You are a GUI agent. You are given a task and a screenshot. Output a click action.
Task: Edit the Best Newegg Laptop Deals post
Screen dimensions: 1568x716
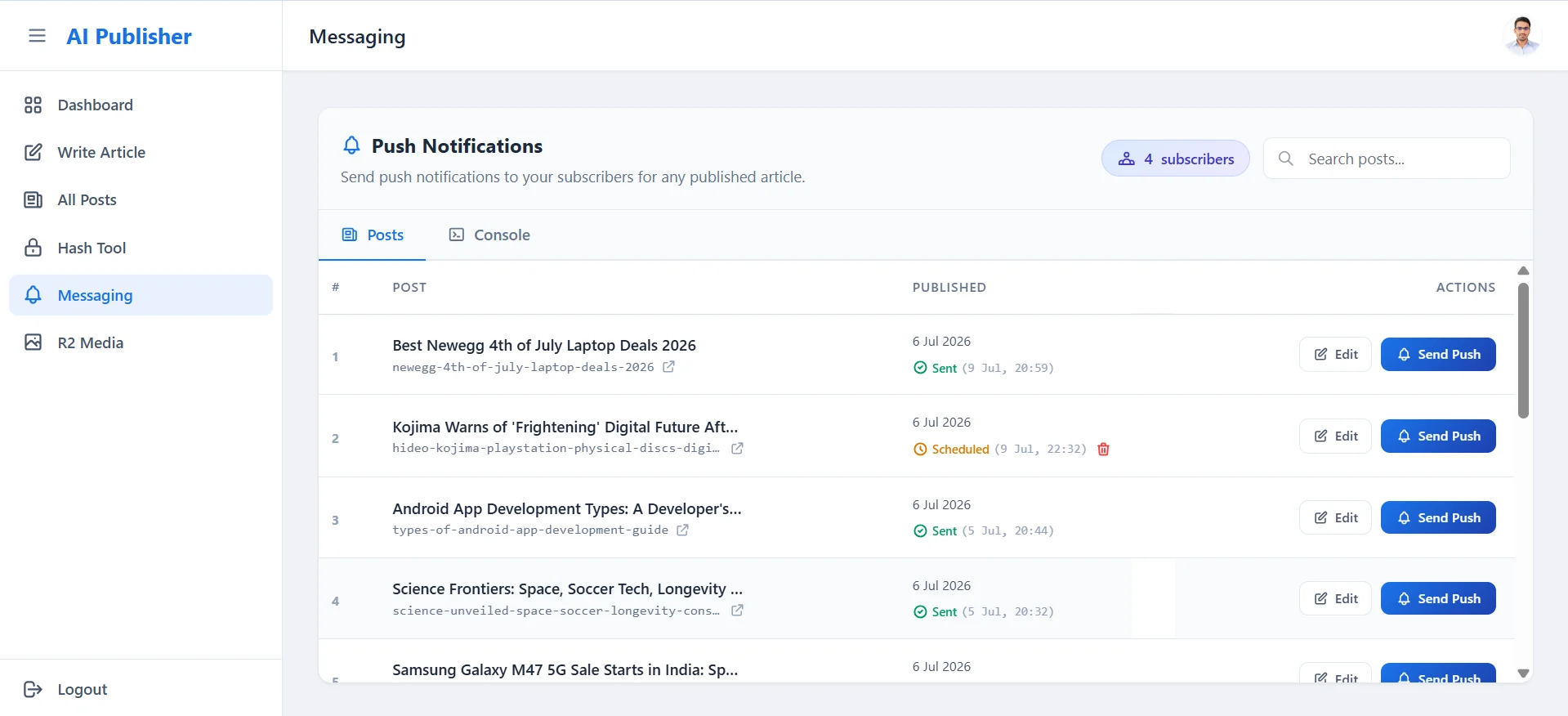coord(1335,354)
